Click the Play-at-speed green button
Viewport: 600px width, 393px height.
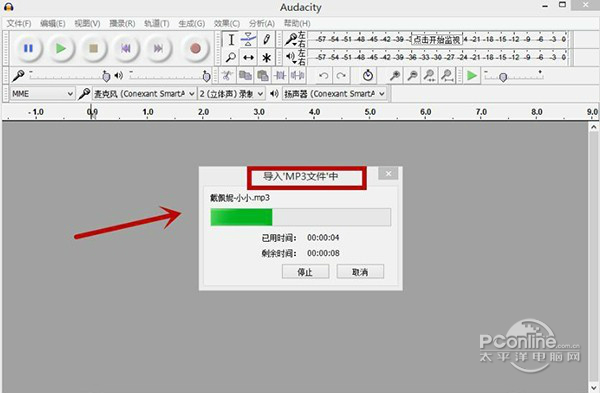click(472, 75)
